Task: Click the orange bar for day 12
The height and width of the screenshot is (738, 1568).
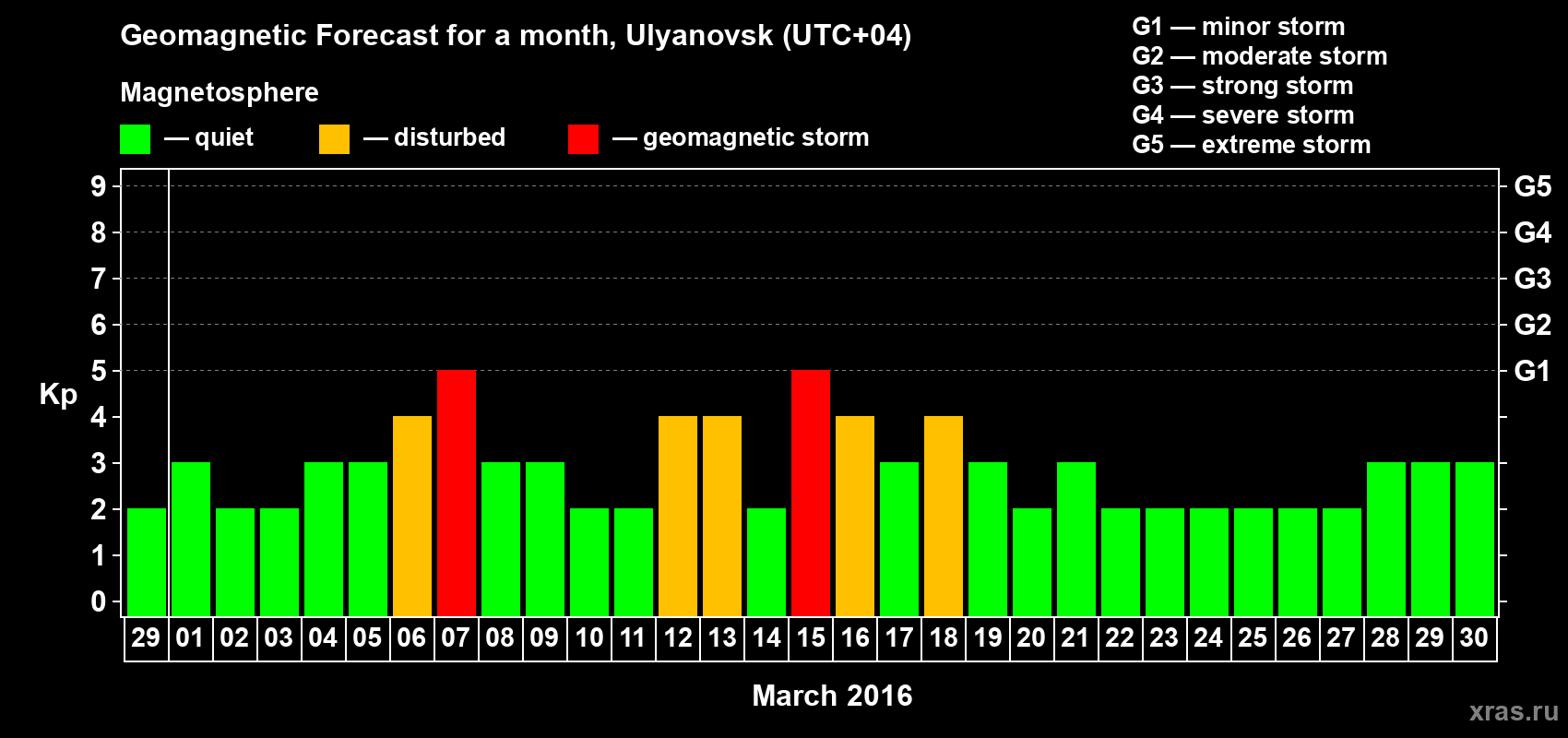Action: [x=678, y=516]
